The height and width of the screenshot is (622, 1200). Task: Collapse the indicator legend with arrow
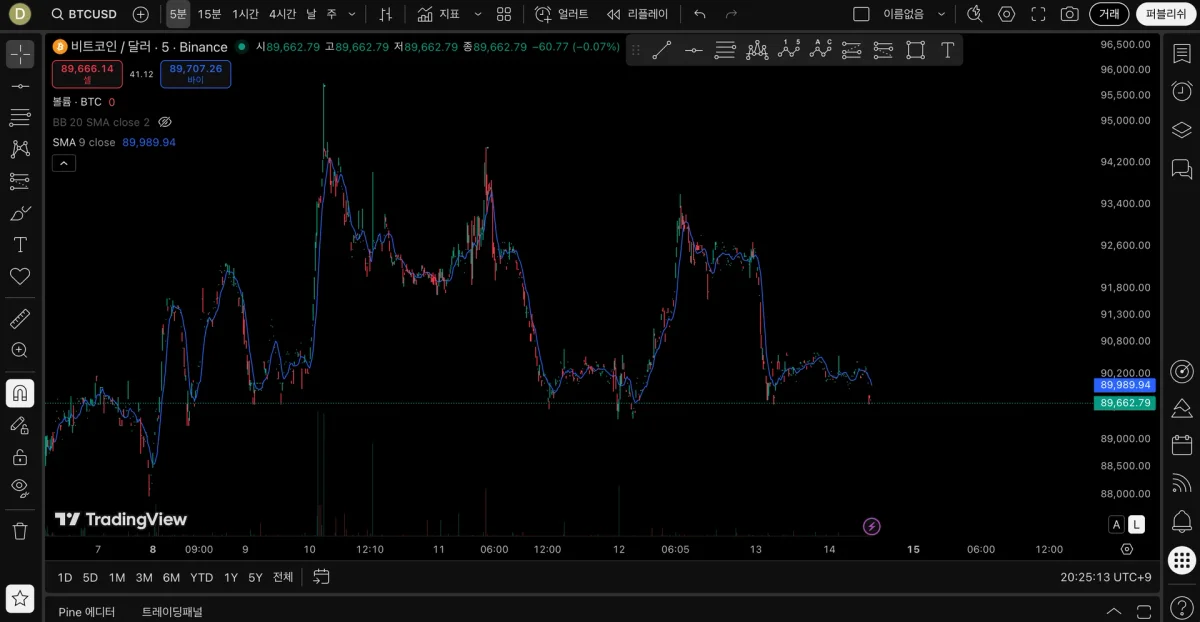click(x=64, y=163)
